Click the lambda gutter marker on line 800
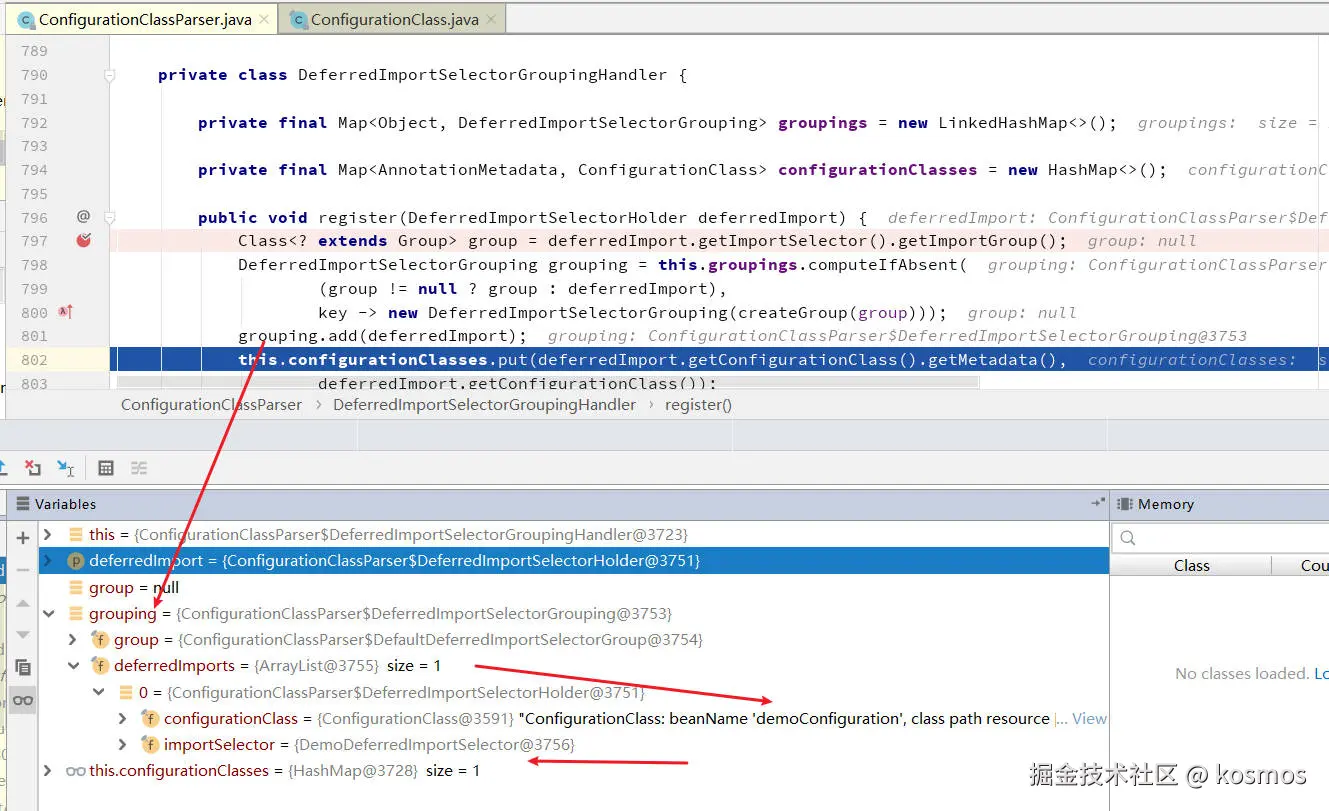The image size is (1329, 811). tap(65, 312)
